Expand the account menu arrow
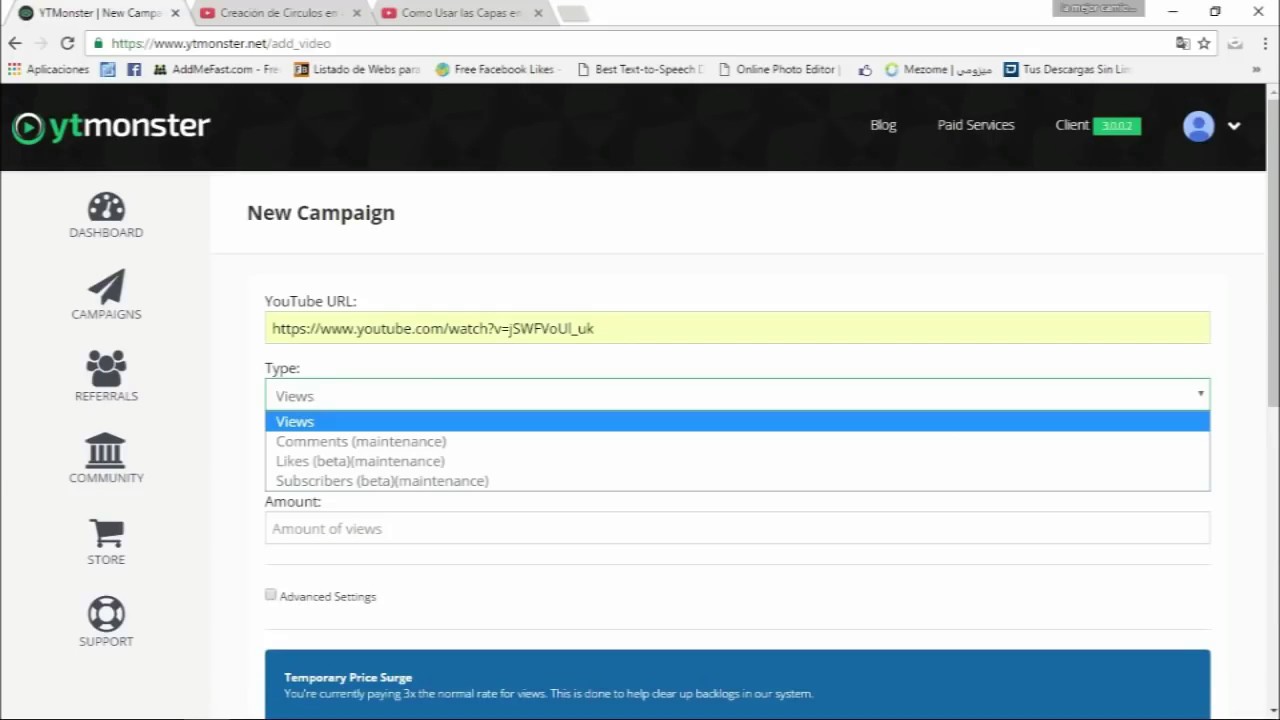1280x720 pixels. coord(1234,126)
